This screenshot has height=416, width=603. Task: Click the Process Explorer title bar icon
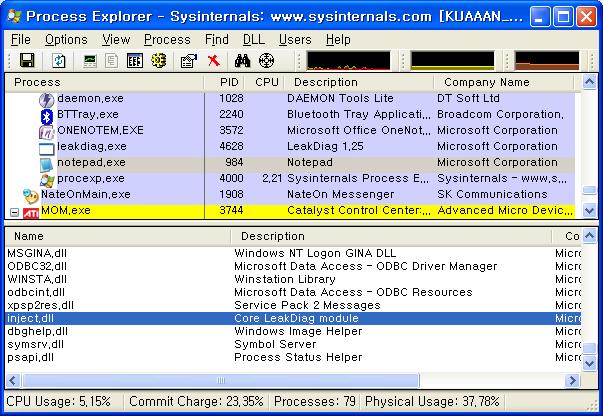tap(14, 16)
